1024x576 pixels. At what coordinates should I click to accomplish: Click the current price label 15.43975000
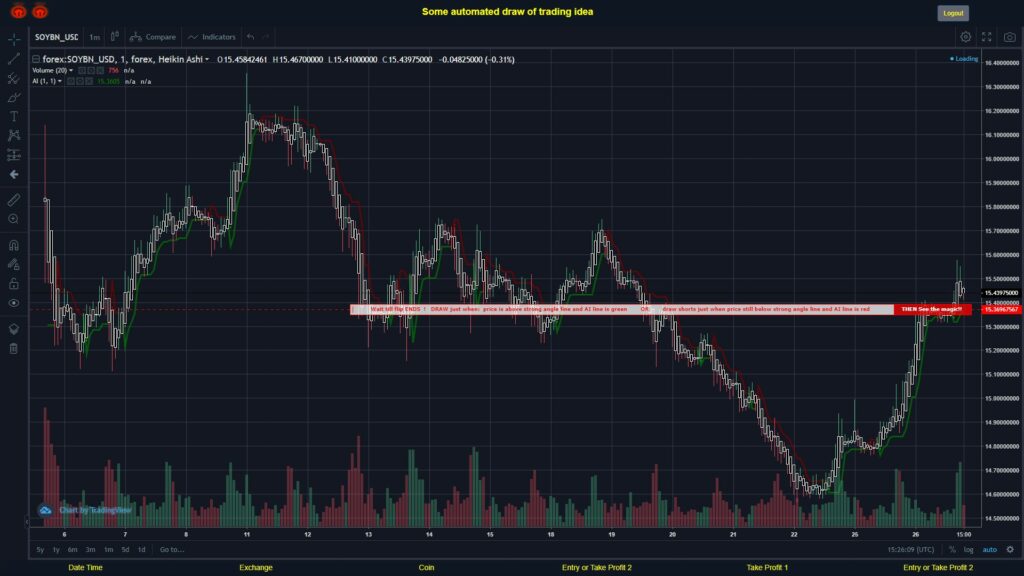[1001, 293]
